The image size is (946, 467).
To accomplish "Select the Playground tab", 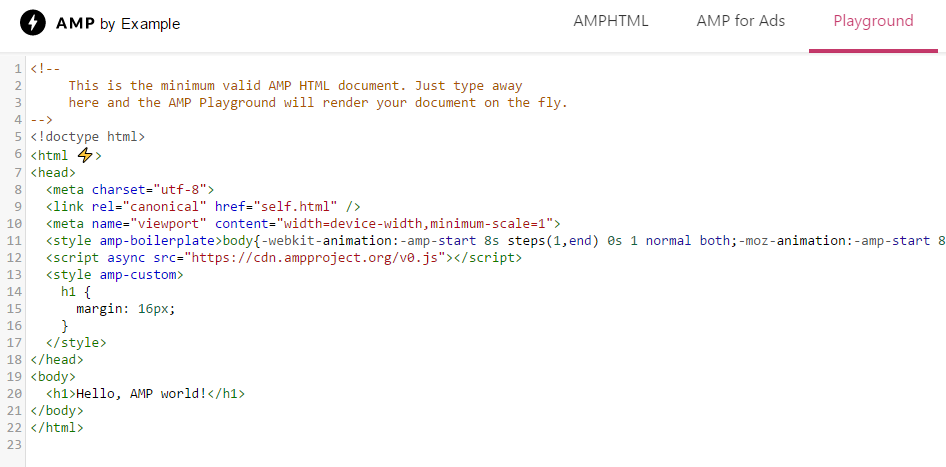I will [873, 21].
